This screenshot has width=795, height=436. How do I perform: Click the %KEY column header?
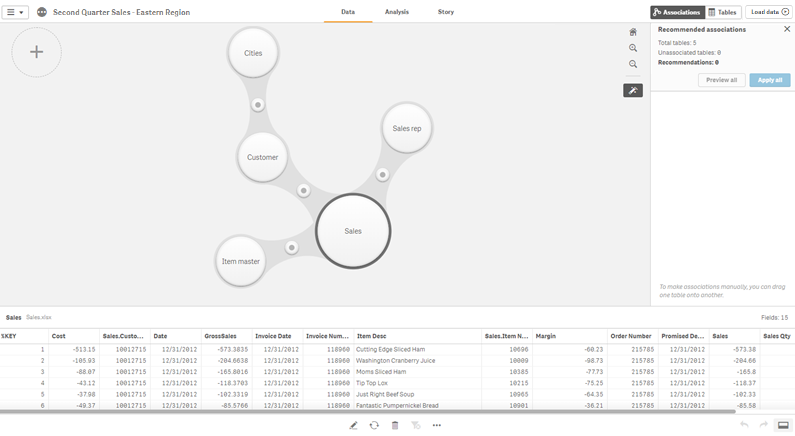pyautogui.click(x=24, y=336)
